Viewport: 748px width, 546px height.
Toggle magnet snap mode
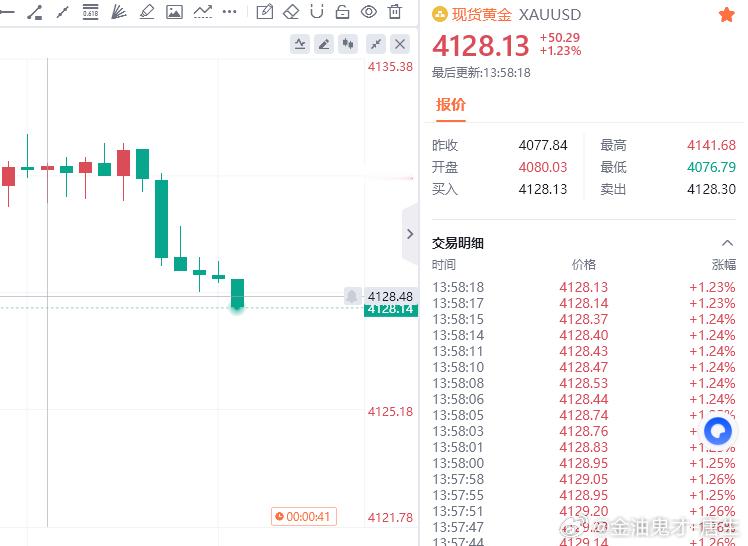[x=317, y=11]
